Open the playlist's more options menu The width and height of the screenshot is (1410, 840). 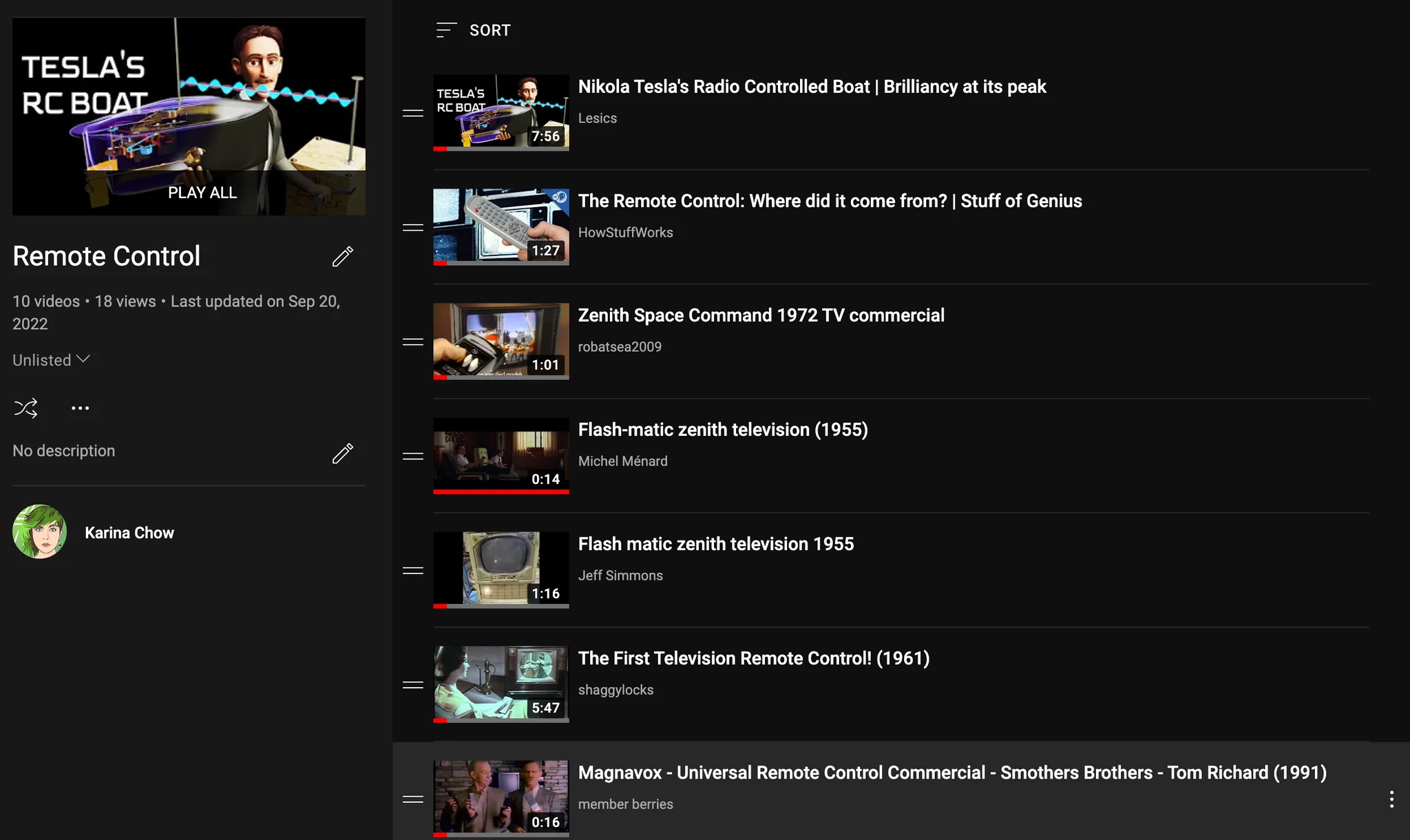pyautogui.click(x=81, y=408)
